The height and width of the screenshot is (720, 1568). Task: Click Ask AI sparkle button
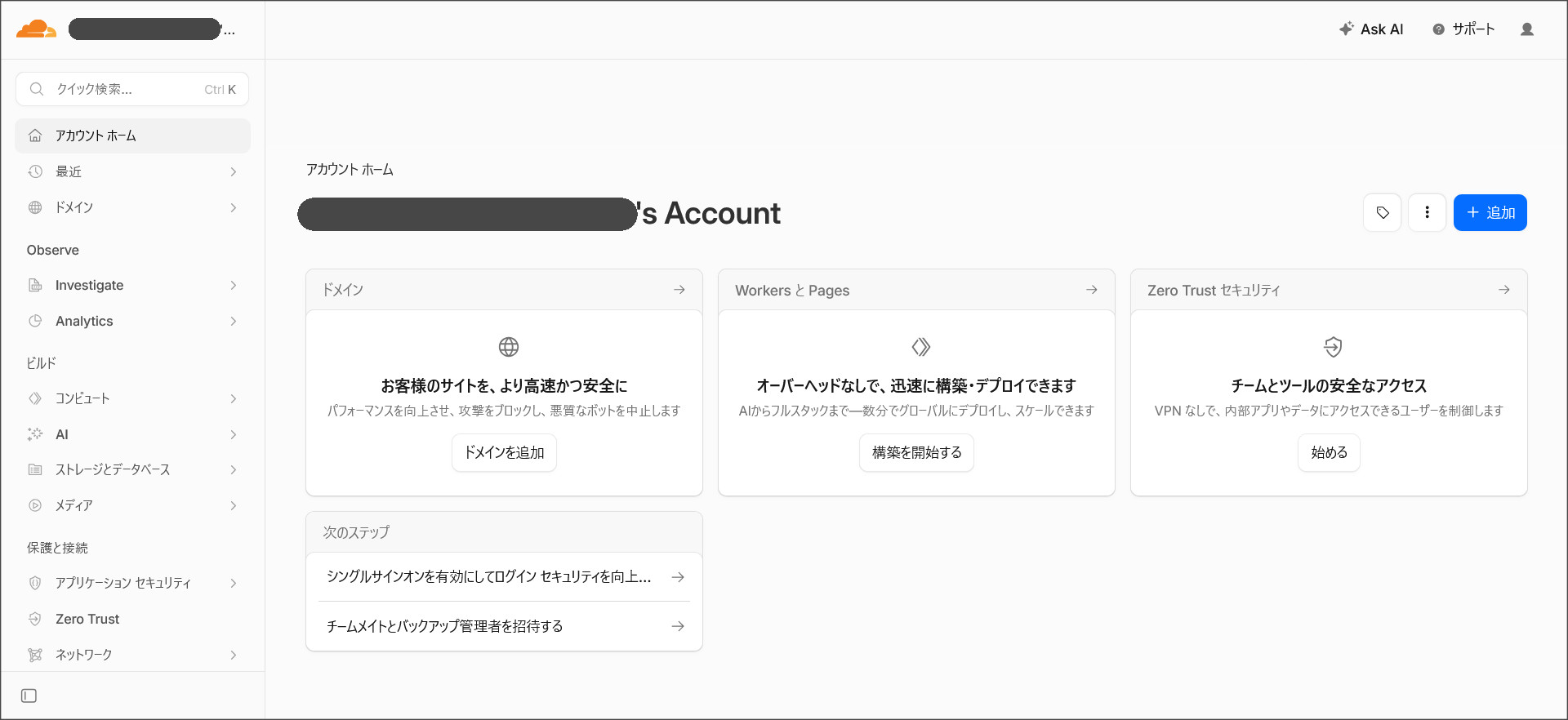tap(1371, 29)
